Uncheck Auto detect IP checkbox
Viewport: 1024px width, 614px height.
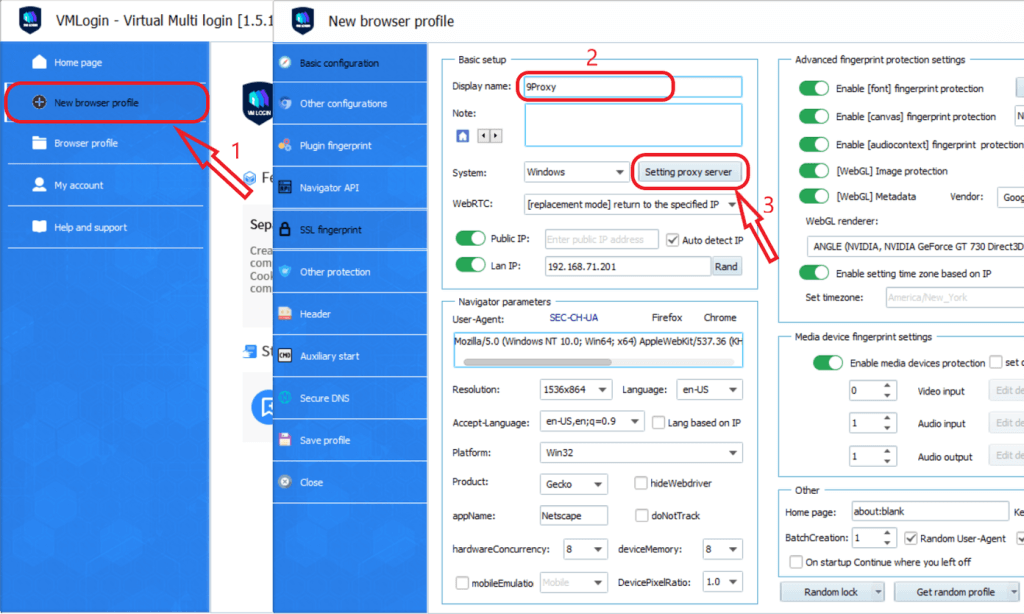pyautogui.click(x=672, y=240)
